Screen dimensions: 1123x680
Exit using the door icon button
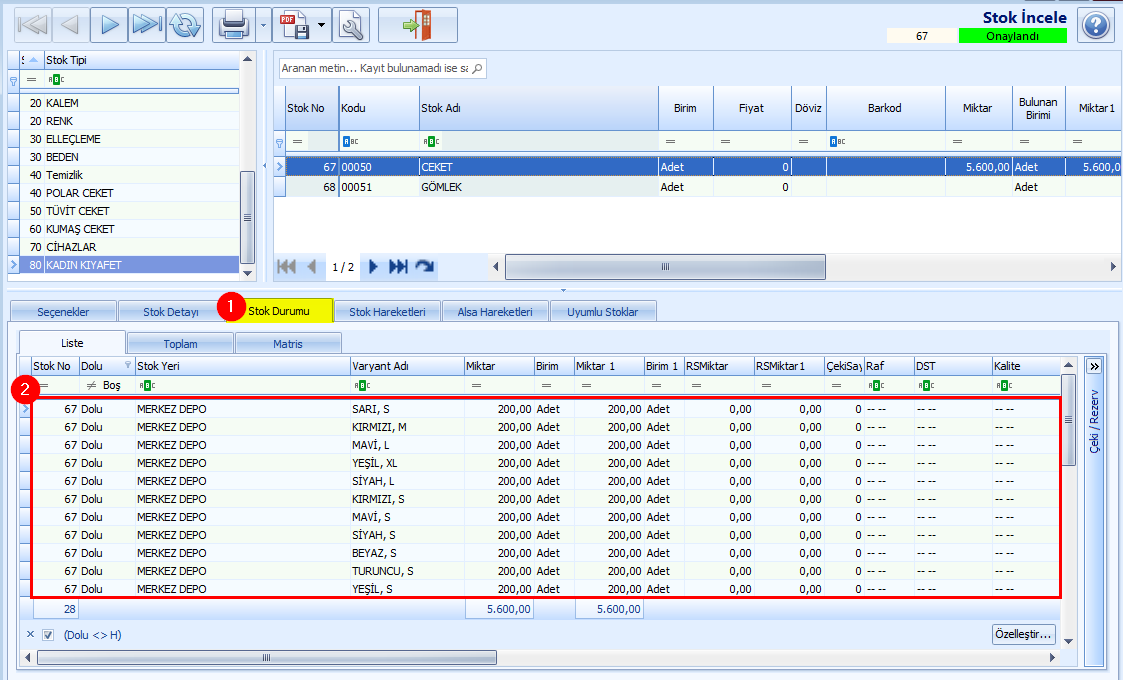[418, 25]
